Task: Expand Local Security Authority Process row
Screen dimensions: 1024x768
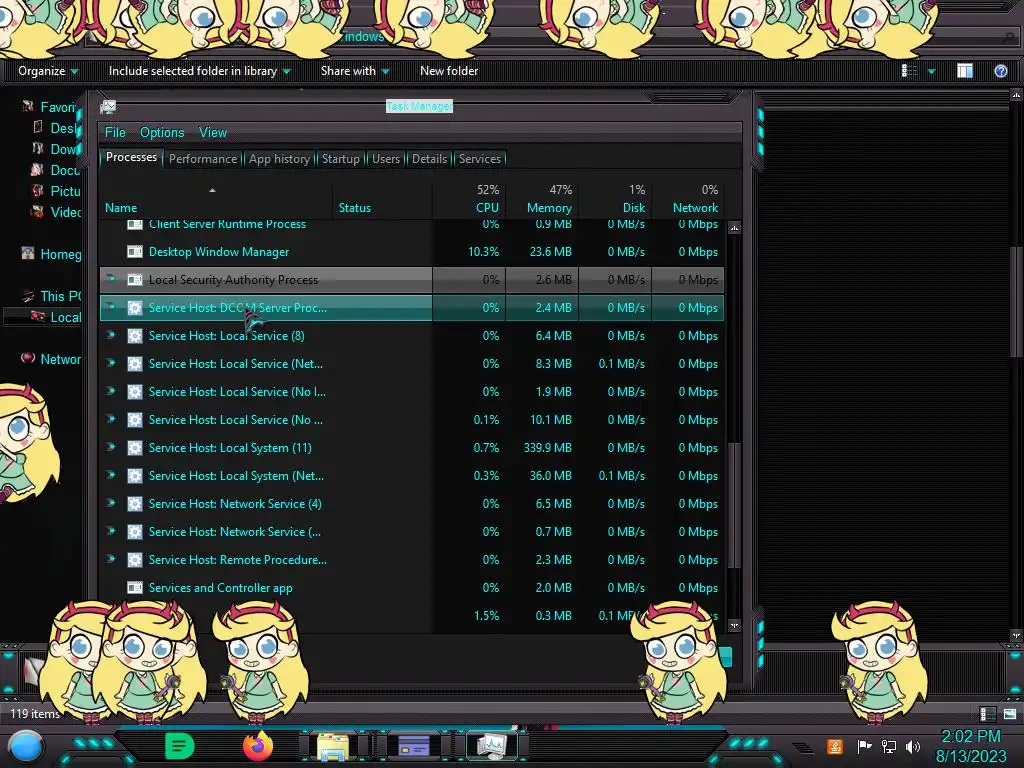Action: [111, 279]
